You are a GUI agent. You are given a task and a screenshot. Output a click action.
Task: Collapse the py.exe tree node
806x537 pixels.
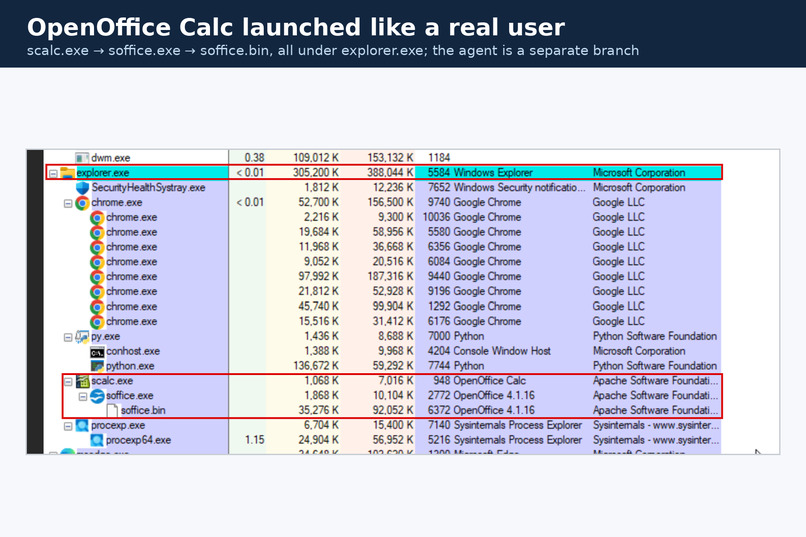point(68,337)
